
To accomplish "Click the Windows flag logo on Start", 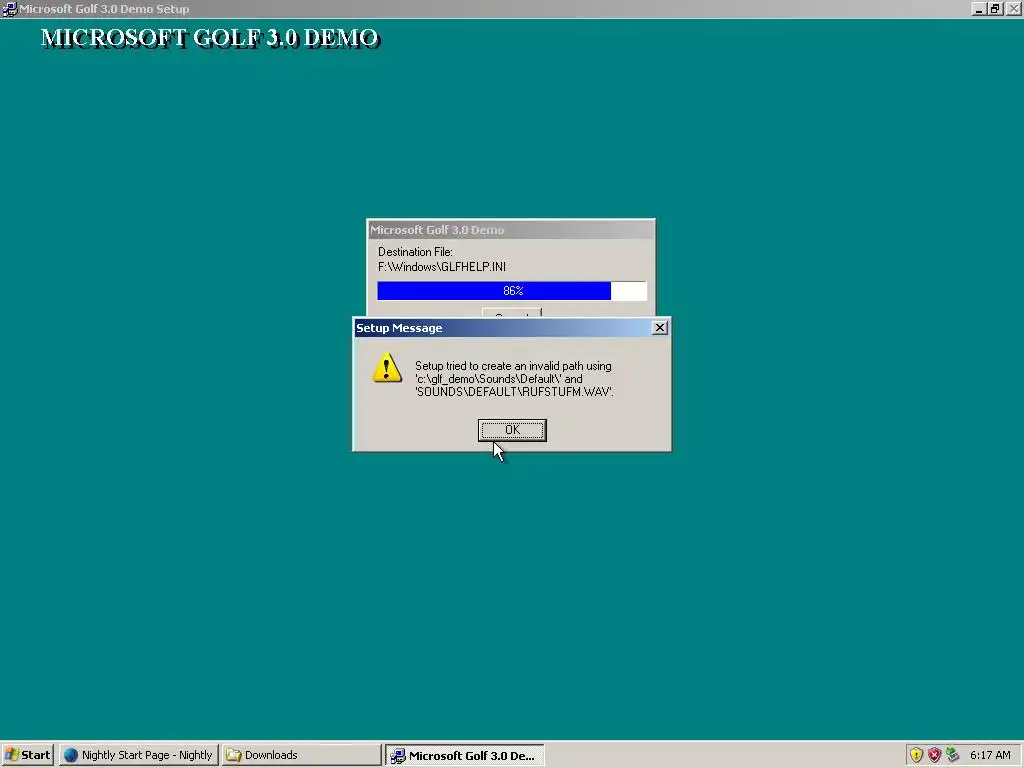I will pyautogui.click(x=11, y=755).
